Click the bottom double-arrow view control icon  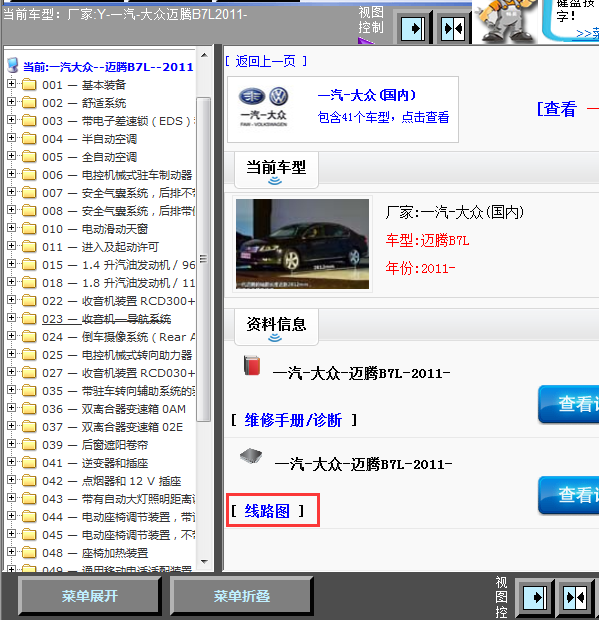[575, 597]
